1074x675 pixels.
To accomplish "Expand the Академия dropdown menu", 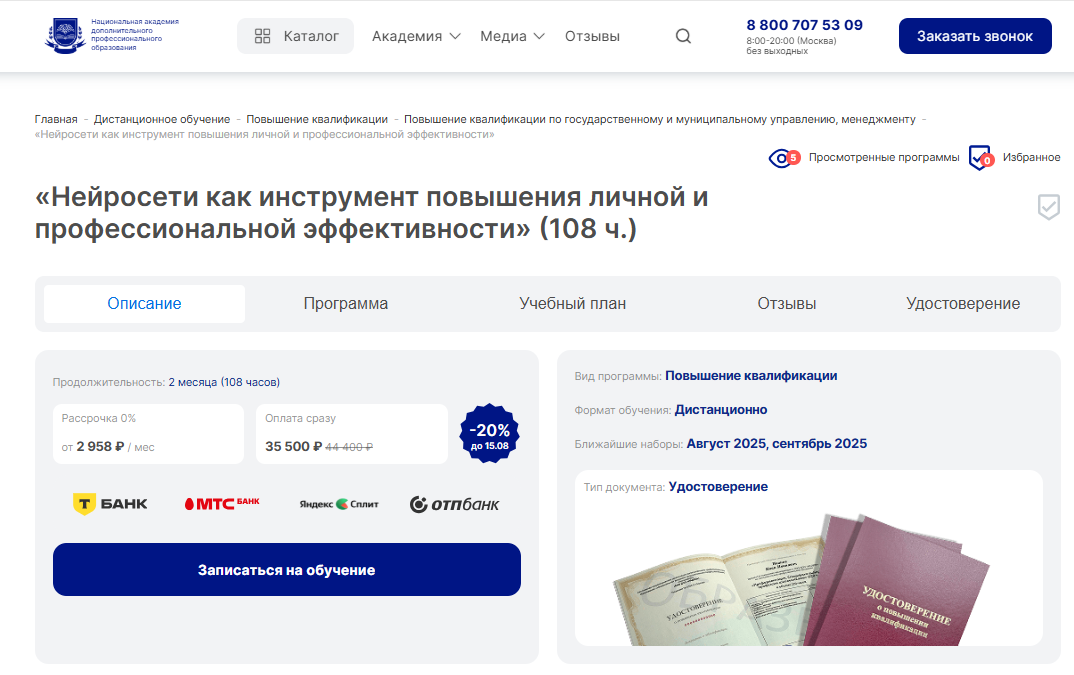I will 416,36.
